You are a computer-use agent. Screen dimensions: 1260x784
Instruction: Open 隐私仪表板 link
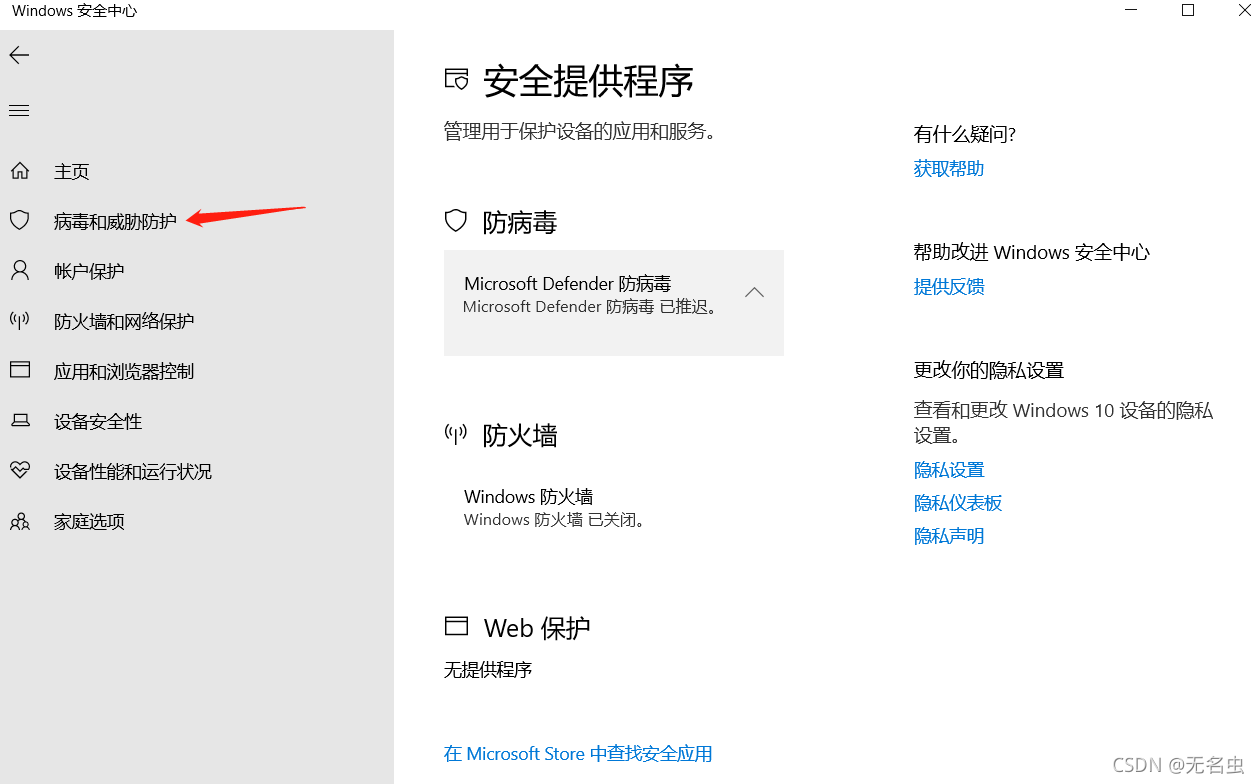click(958, 503)
